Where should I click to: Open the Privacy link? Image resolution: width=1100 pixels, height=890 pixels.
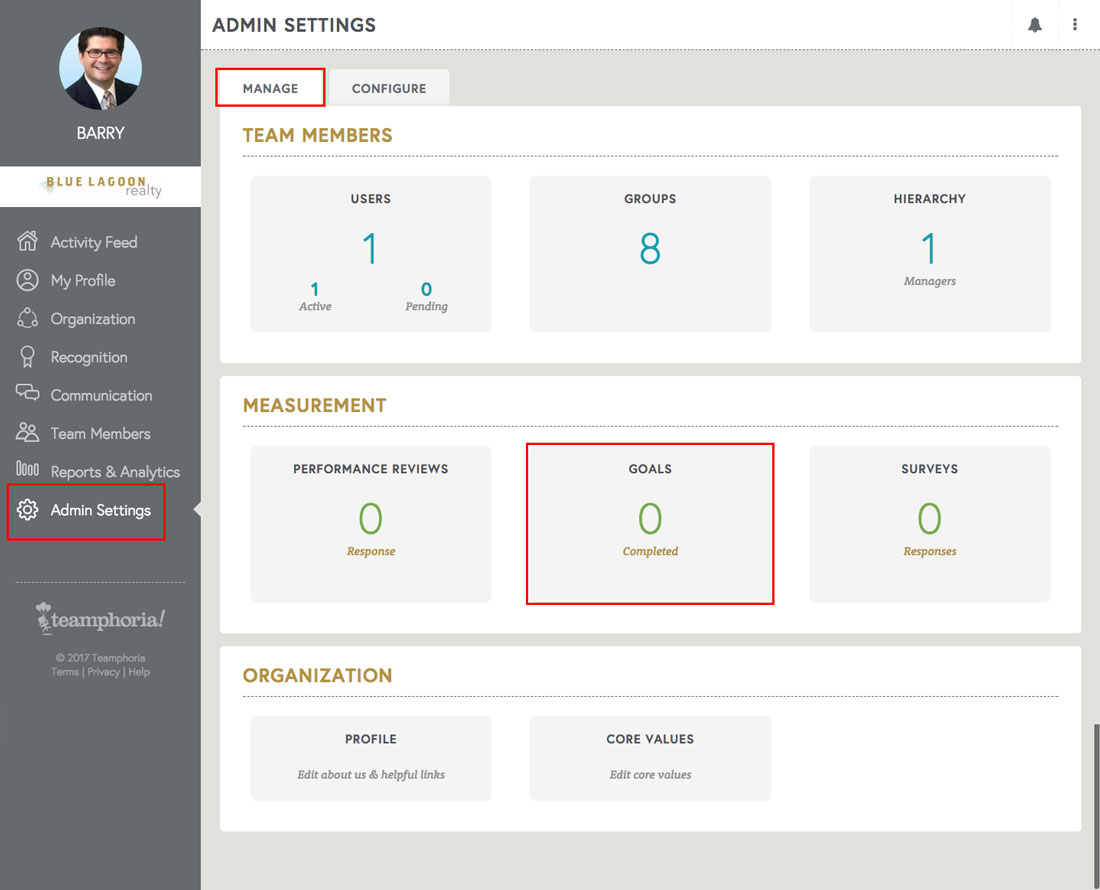tap(103, 671)
